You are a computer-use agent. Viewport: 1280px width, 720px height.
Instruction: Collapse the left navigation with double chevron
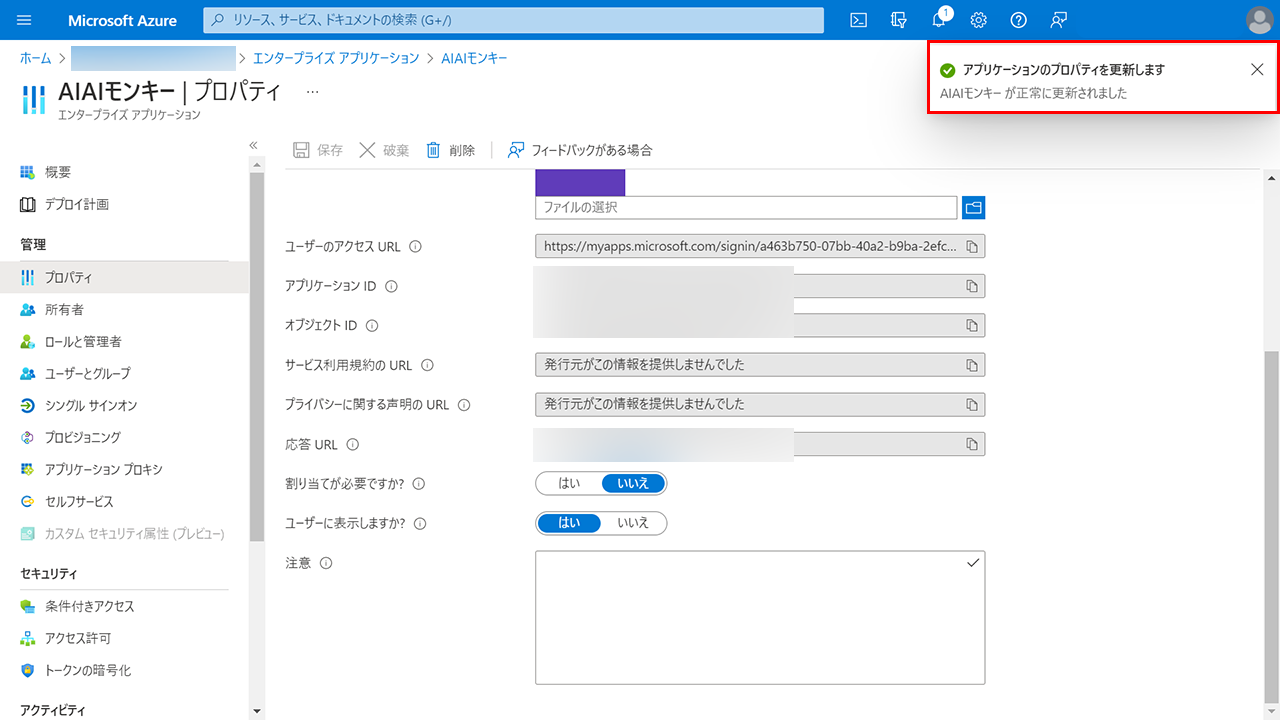(254, 146)
